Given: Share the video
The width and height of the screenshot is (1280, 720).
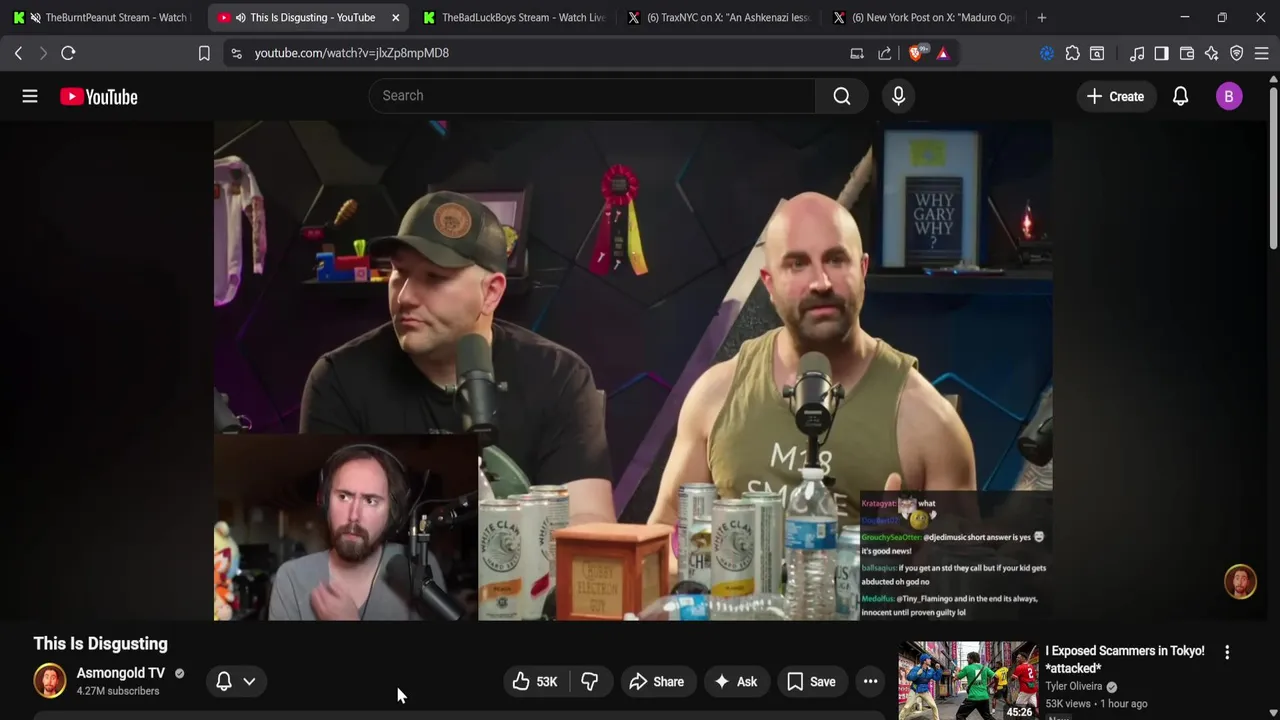Looking at the screenshot, I should tap(657, 682).
